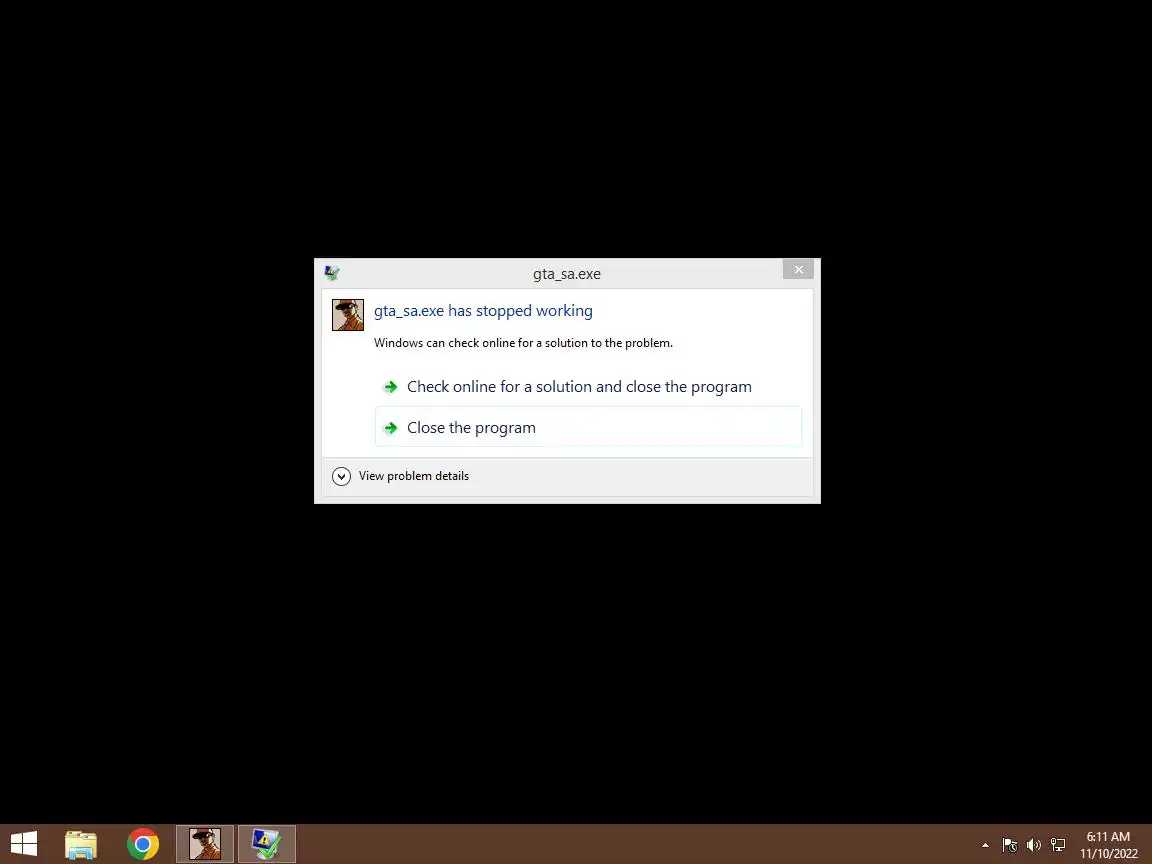Click the gta_sa.exe dialog title text

[x=566, y=274]
